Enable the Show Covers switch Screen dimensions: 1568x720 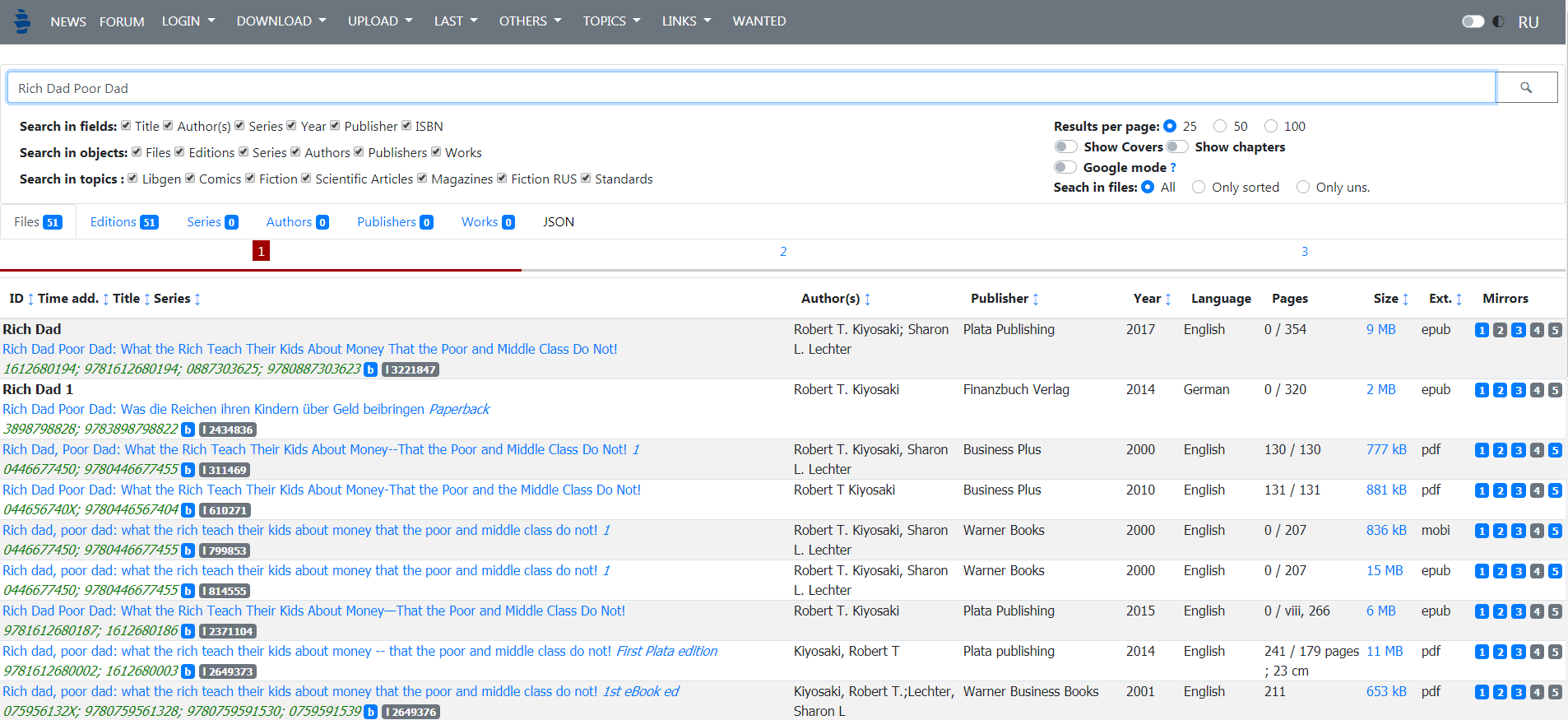(x=1066, y=146)
